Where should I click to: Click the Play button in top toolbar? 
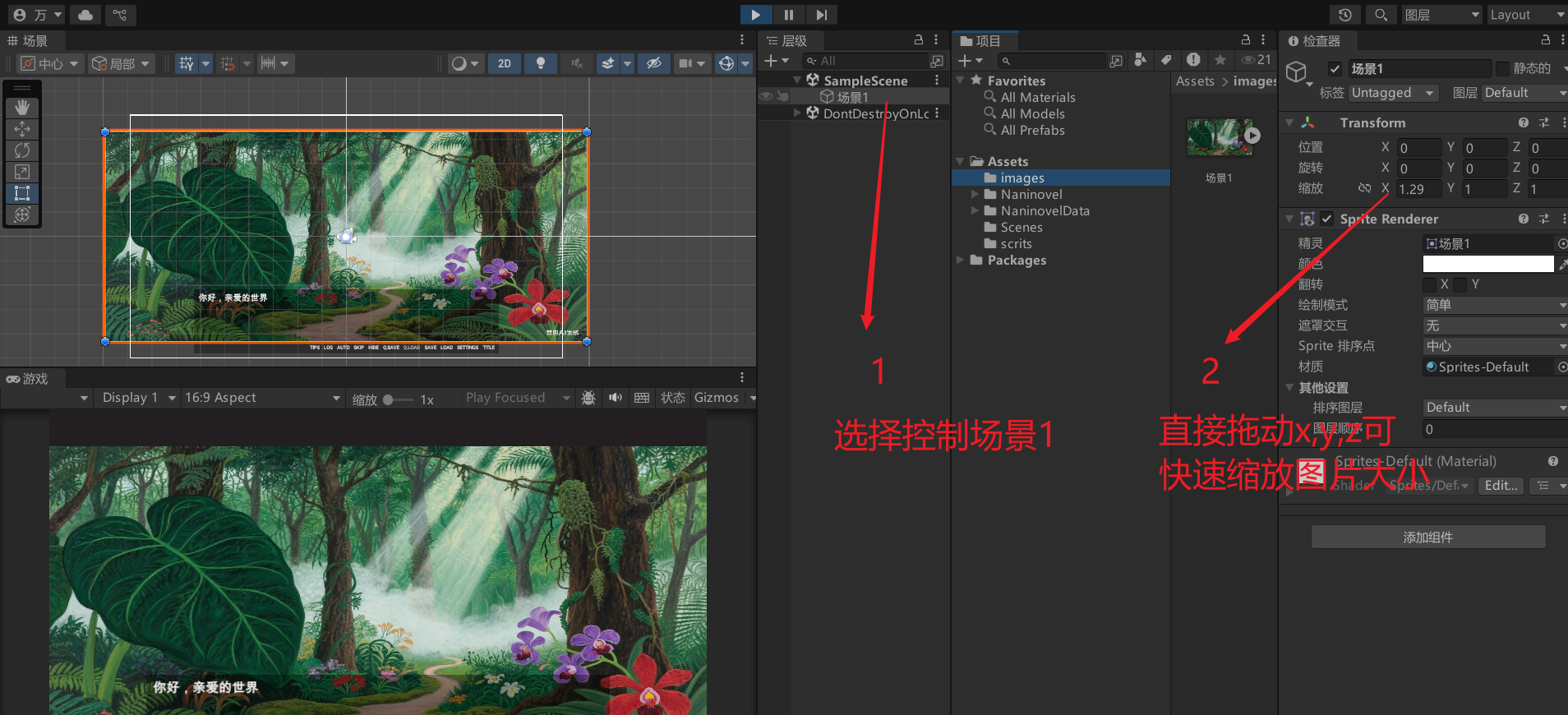[755, 15]
